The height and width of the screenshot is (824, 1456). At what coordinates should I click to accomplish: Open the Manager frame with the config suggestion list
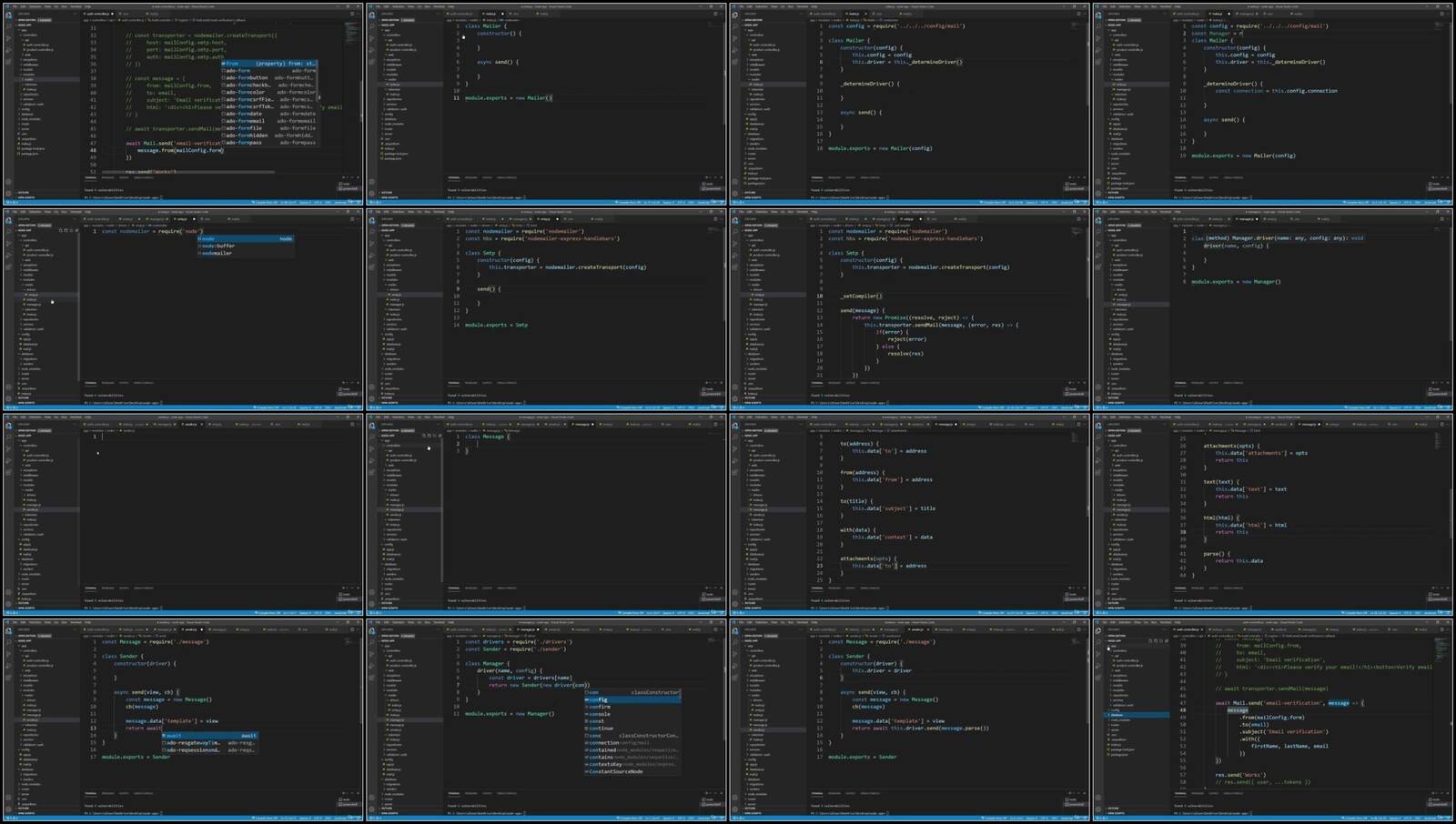pos(546,720)
